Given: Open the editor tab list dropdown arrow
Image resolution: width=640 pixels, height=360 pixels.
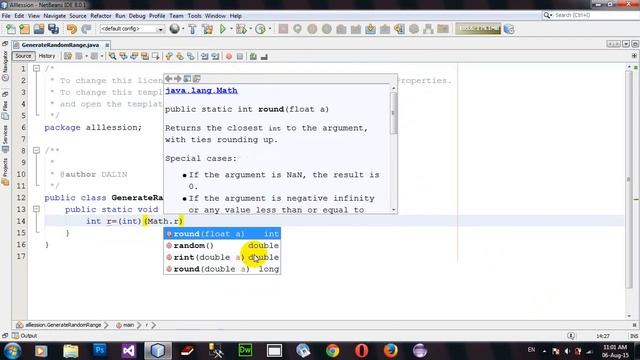Looking at the screenshot, I should [626, 44].
